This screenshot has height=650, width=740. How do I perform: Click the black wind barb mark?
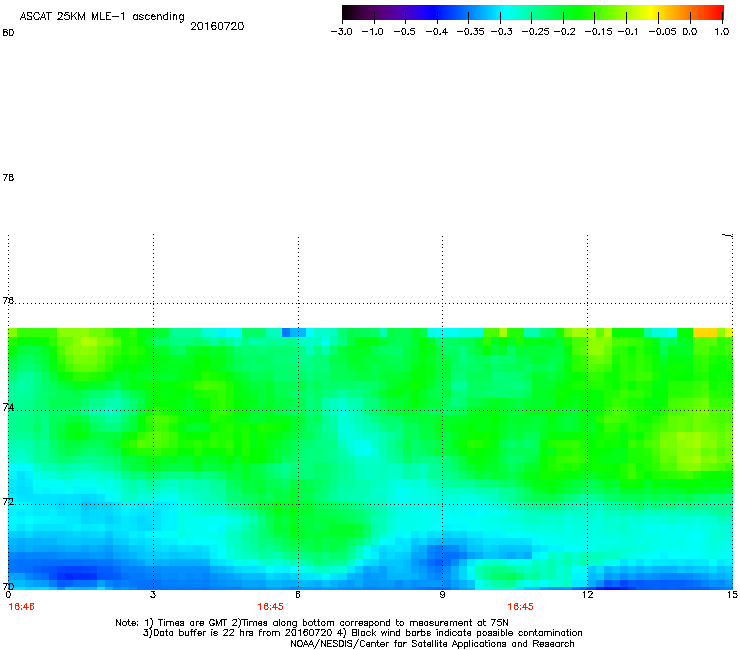[x=727, y=235]
